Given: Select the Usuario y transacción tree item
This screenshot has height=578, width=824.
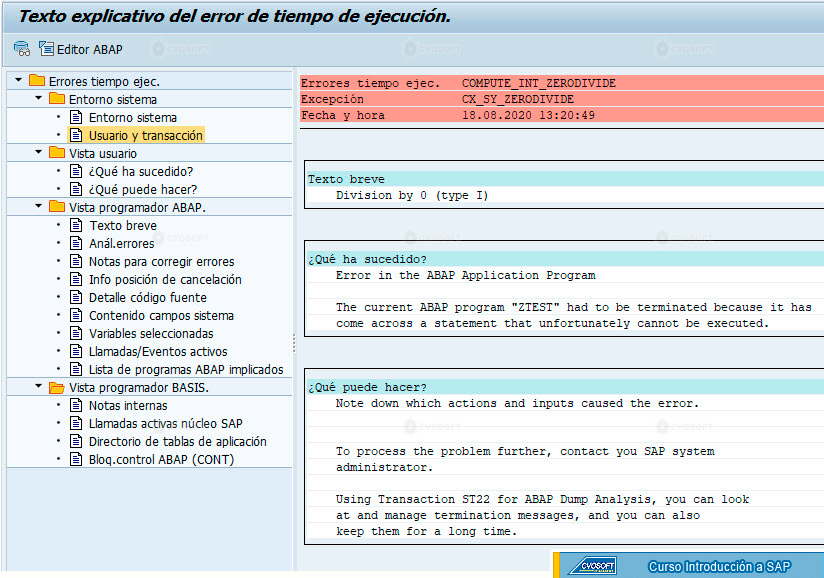Looking at the screenshot, I should tap(146, 136).
